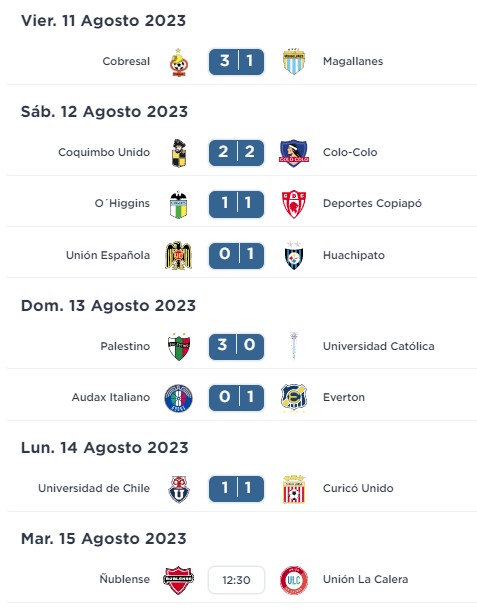This screenshot has height=615, width=477.
Task: Click the 12:30 kickoff time box
Action: 236,580
